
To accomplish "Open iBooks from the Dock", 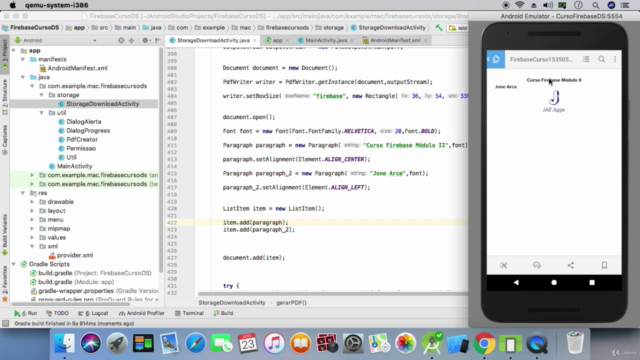I will (x=300, y=343).
